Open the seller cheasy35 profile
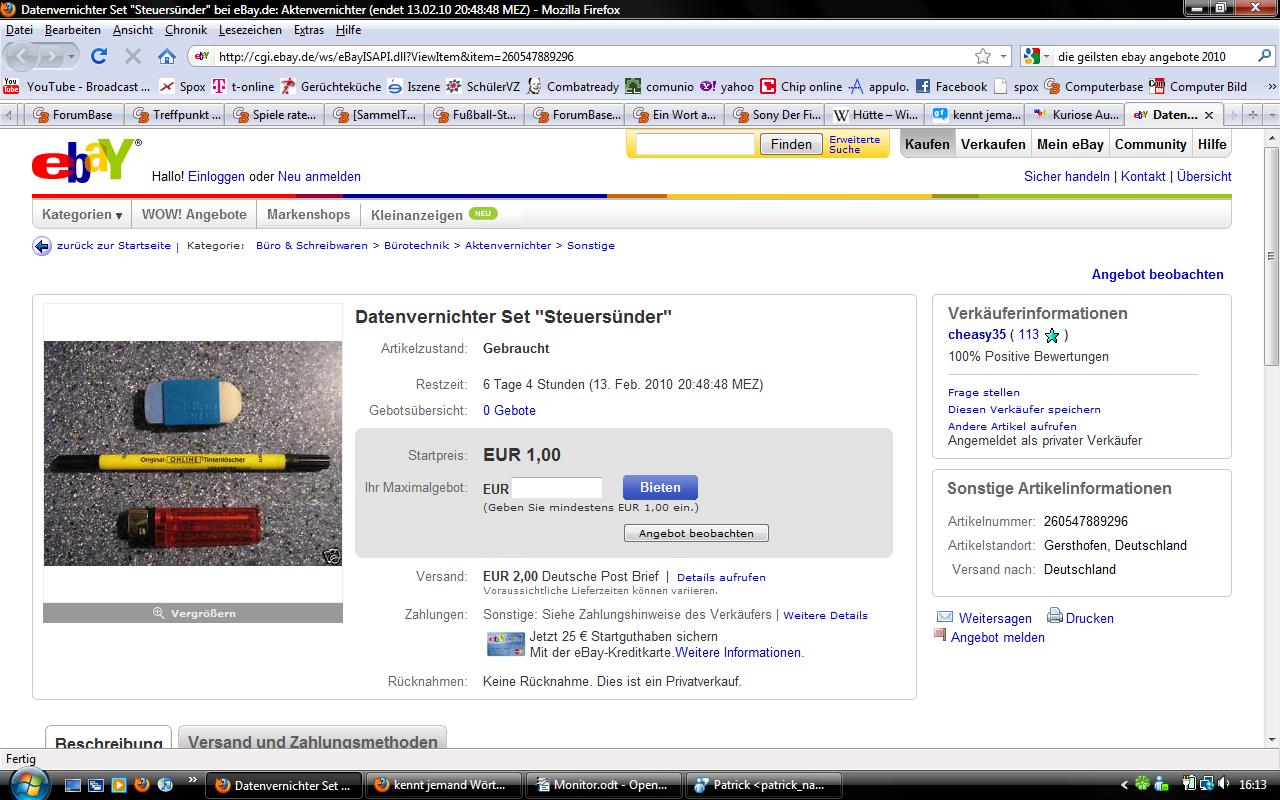The height and width of the screenshot is (800, 1280). [977, 335]
